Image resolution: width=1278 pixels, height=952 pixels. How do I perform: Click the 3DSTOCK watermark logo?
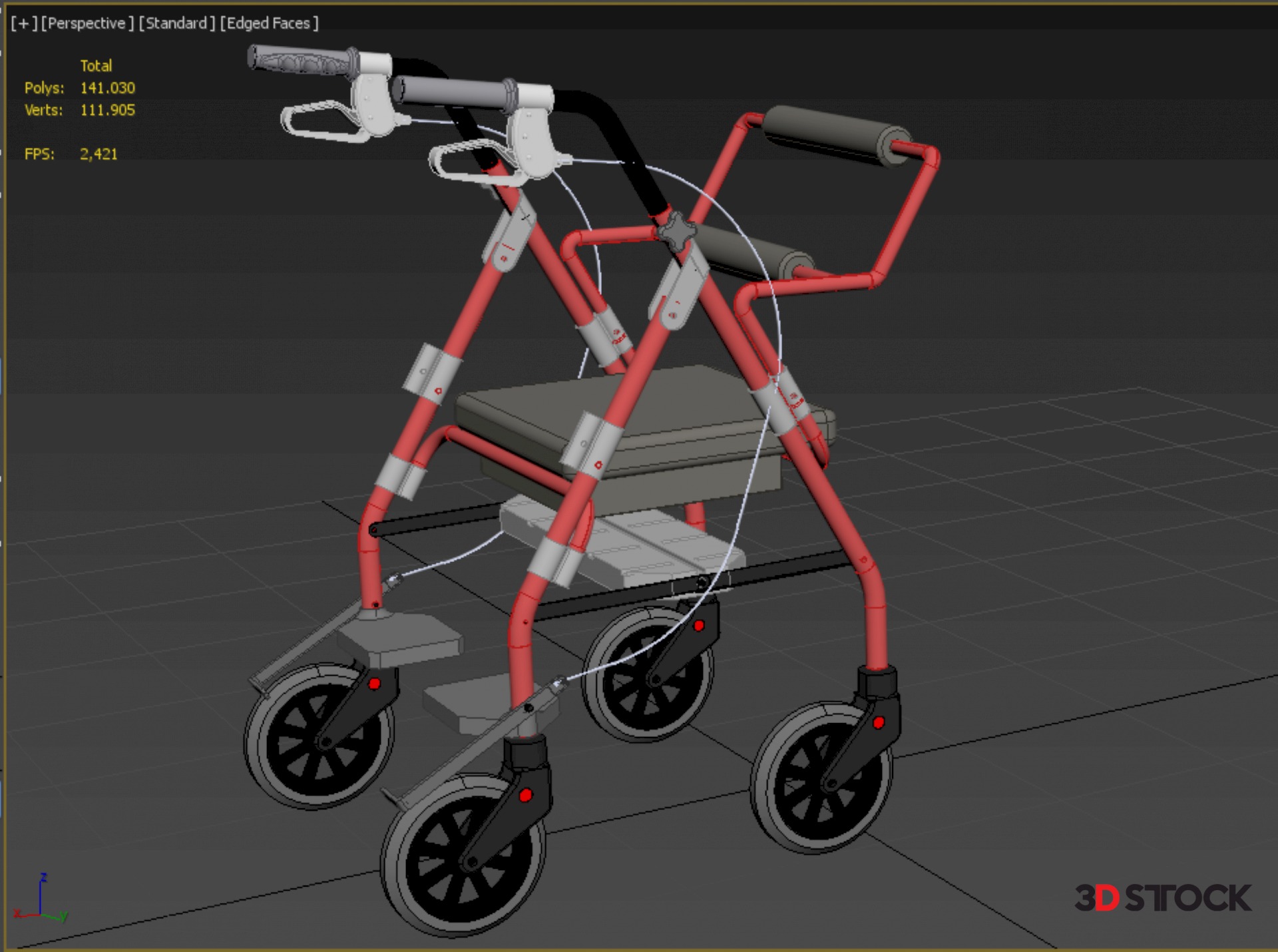(x=1163, y=898)
